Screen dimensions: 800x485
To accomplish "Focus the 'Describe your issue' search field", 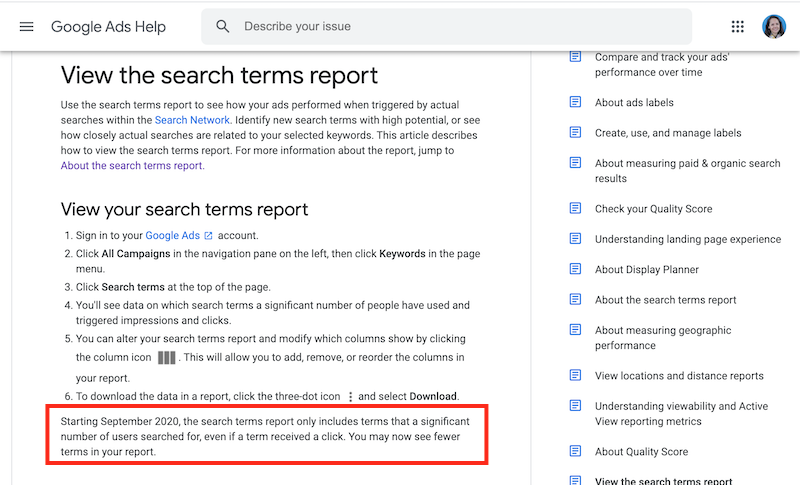I will tap(446, 27).
